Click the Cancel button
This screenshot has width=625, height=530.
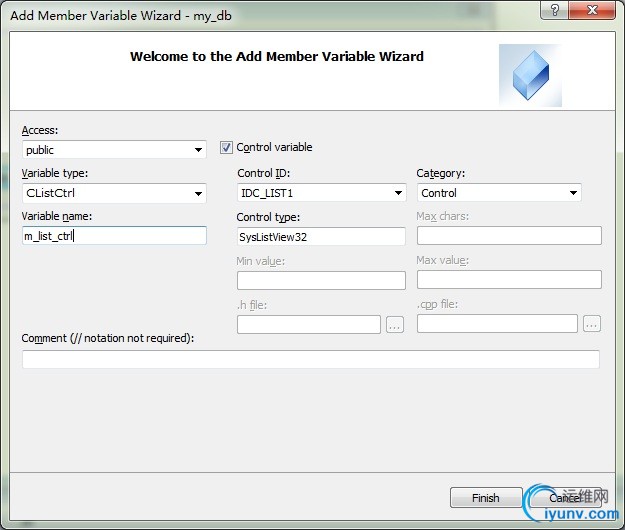565,498
